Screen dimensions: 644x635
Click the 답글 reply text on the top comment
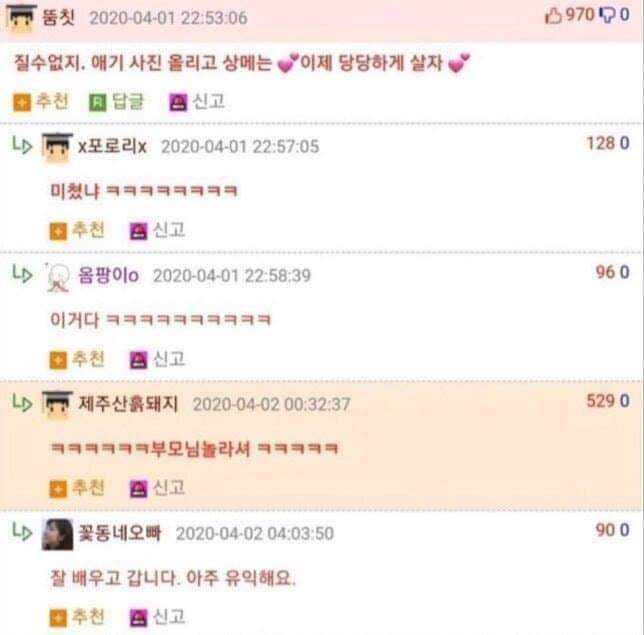point(128,101)
